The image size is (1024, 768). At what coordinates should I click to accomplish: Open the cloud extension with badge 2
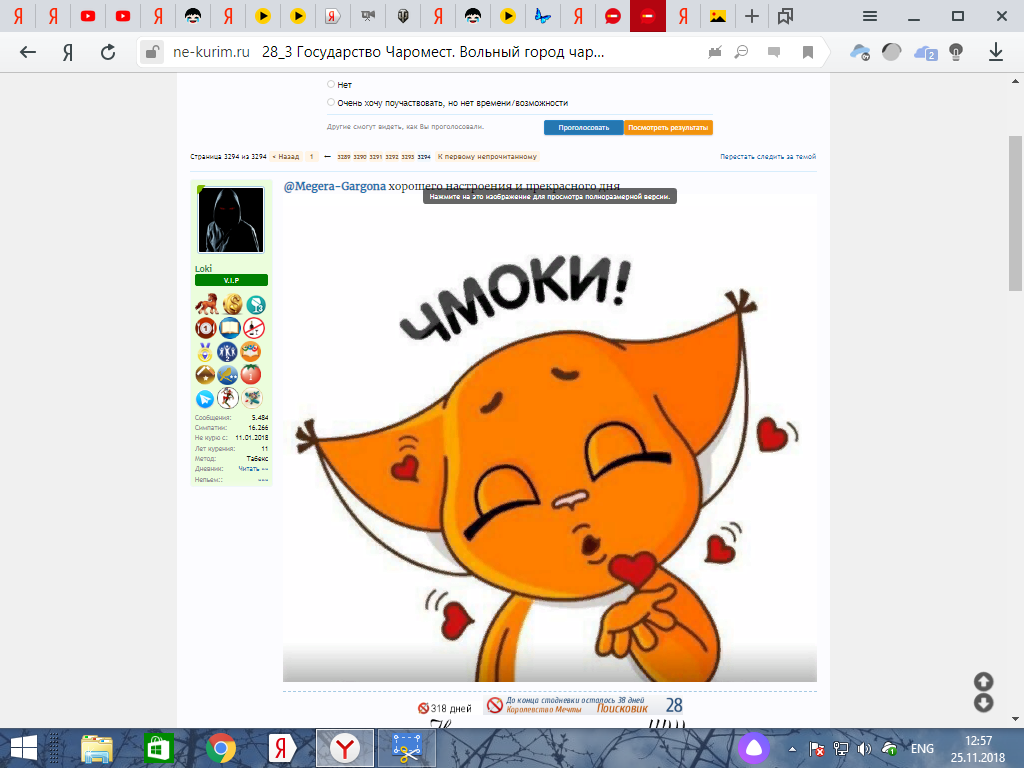coord(925,52)
